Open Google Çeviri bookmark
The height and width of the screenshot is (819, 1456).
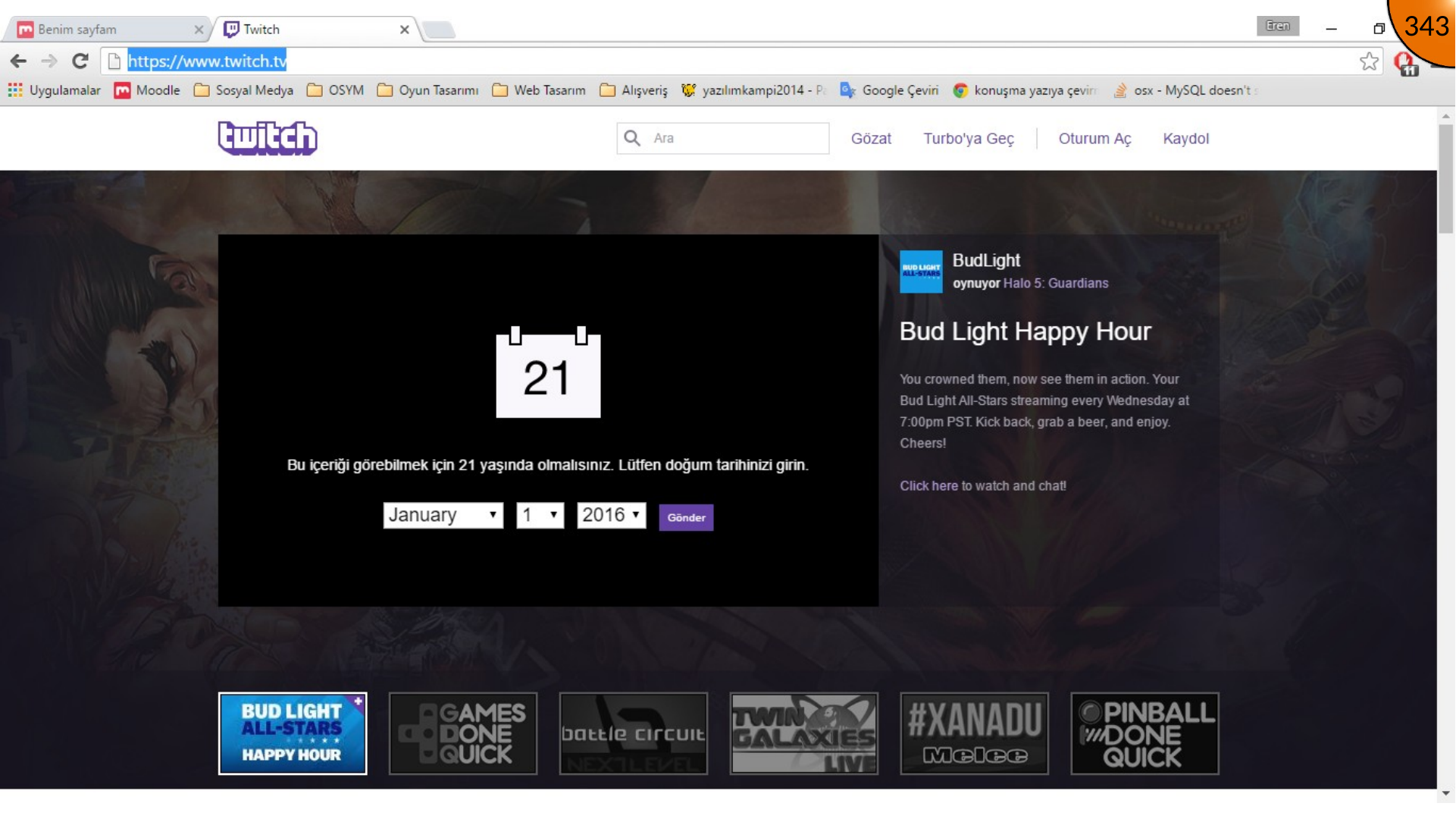[889, 90]
